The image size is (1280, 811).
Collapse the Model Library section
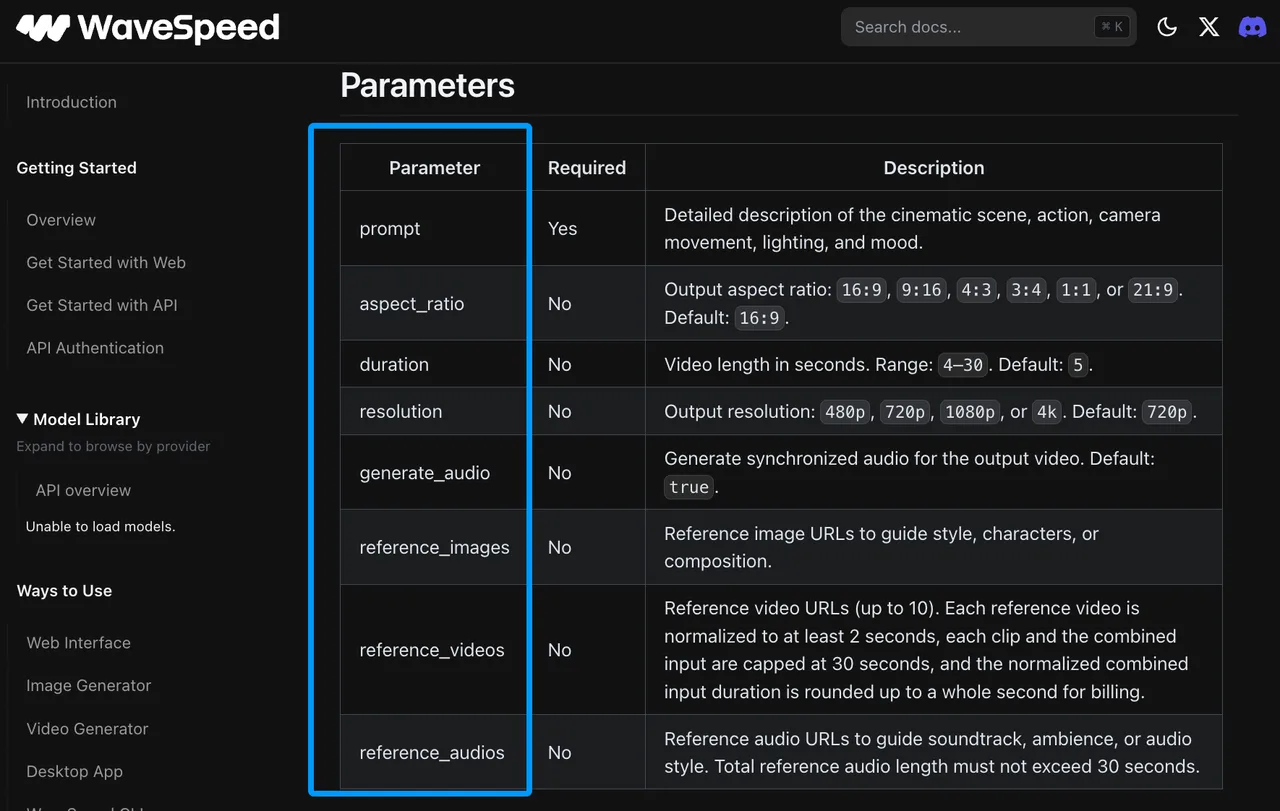click(78, 419)
